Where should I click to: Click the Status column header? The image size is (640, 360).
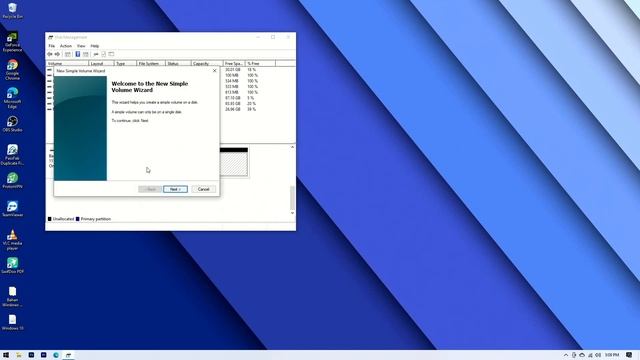tap(178, 64)
